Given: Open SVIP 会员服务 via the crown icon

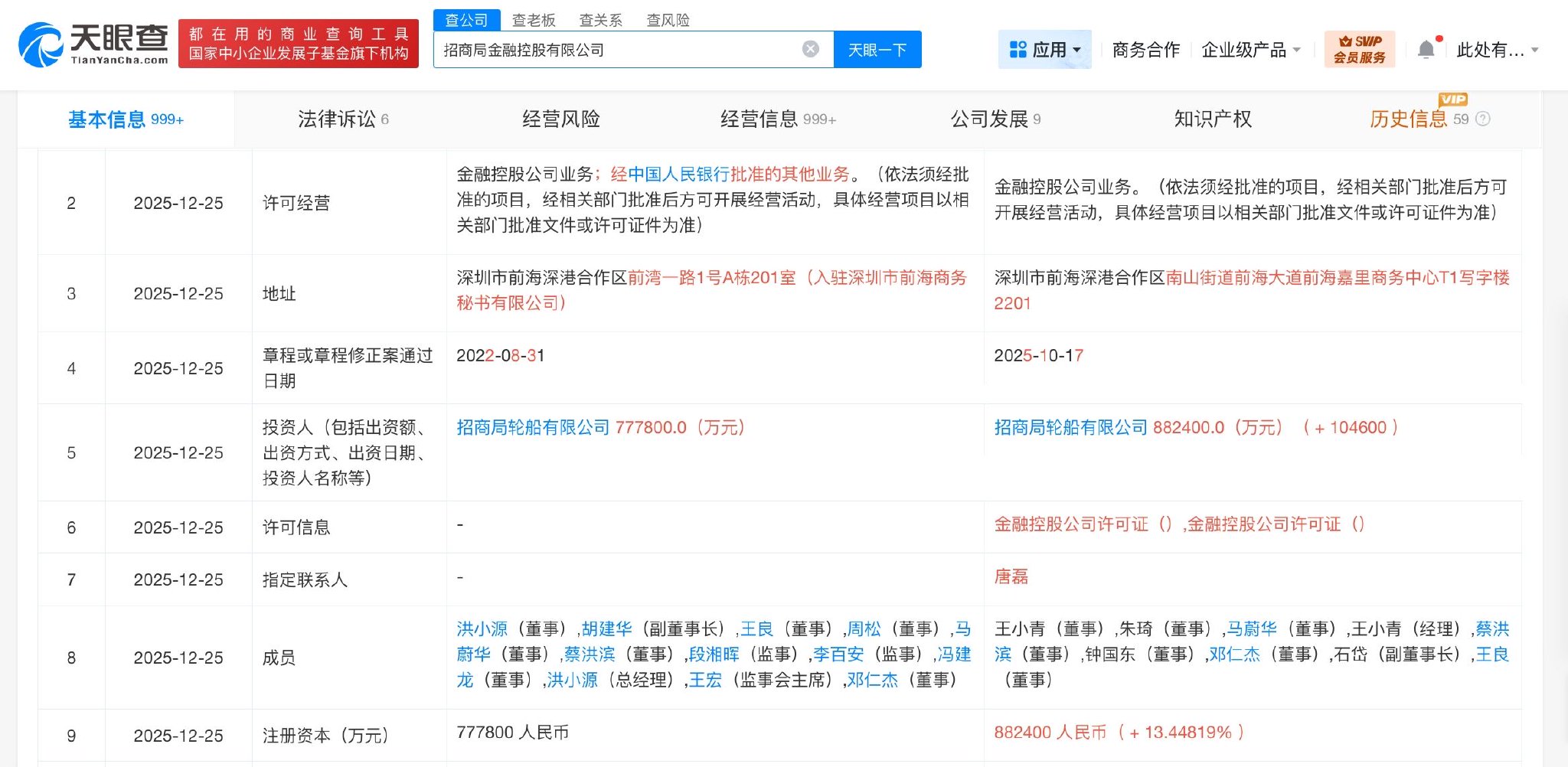Looking at the screenshot, I should [1359, 48].
